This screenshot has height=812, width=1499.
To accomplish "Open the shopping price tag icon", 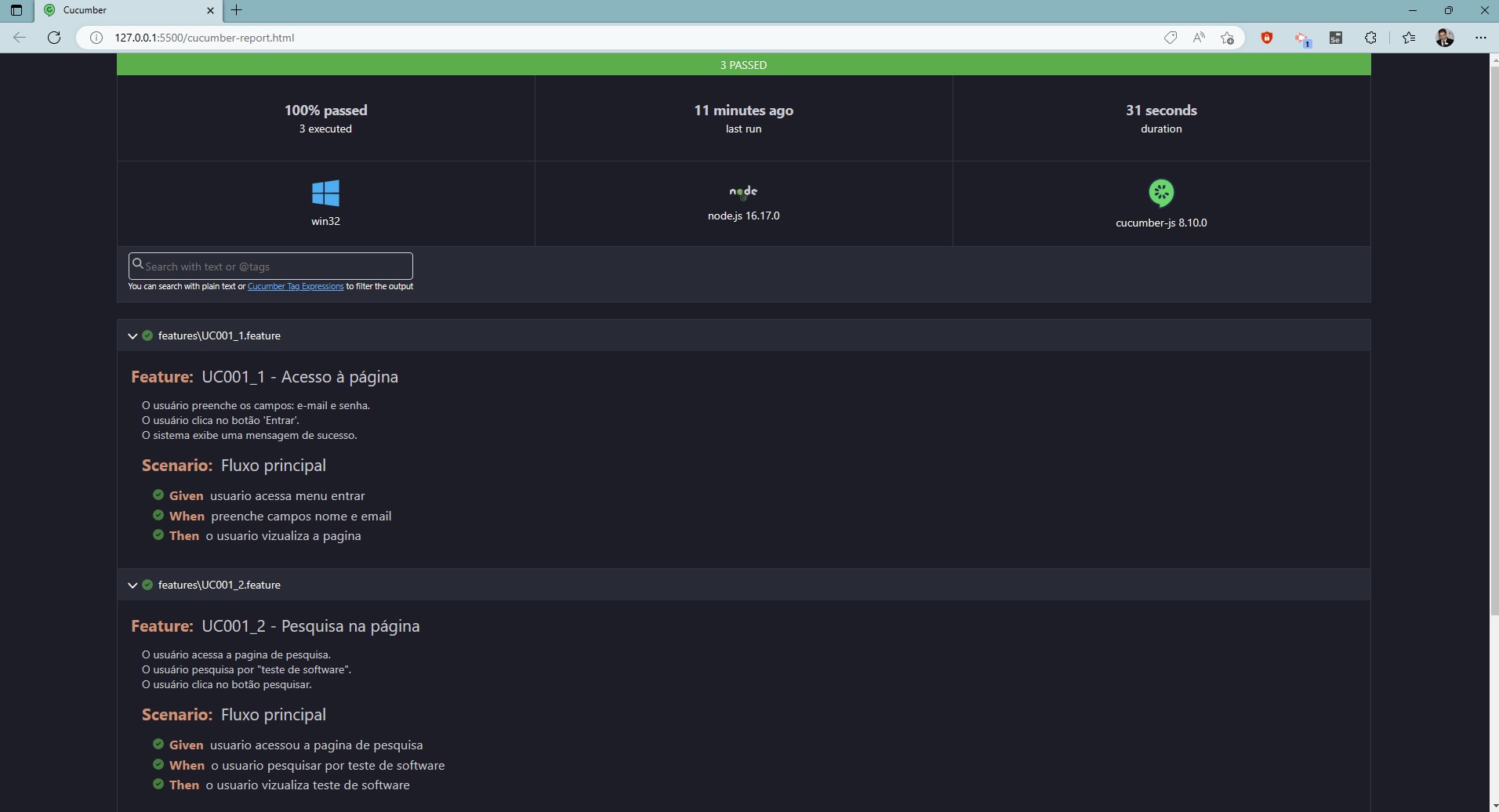I will pos(1171,38).
